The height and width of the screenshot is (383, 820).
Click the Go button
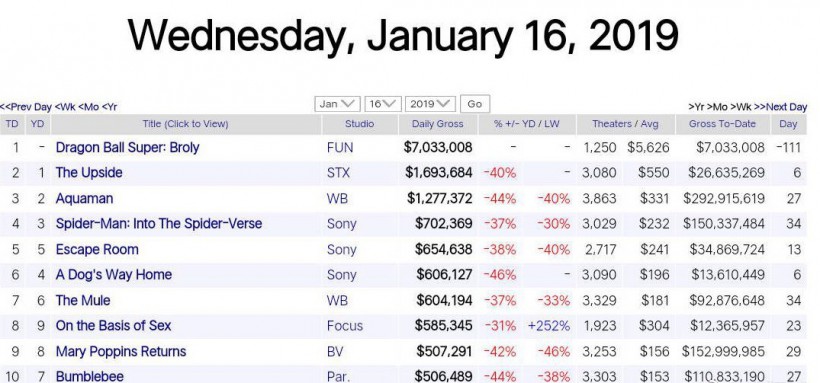coord(475,104)
